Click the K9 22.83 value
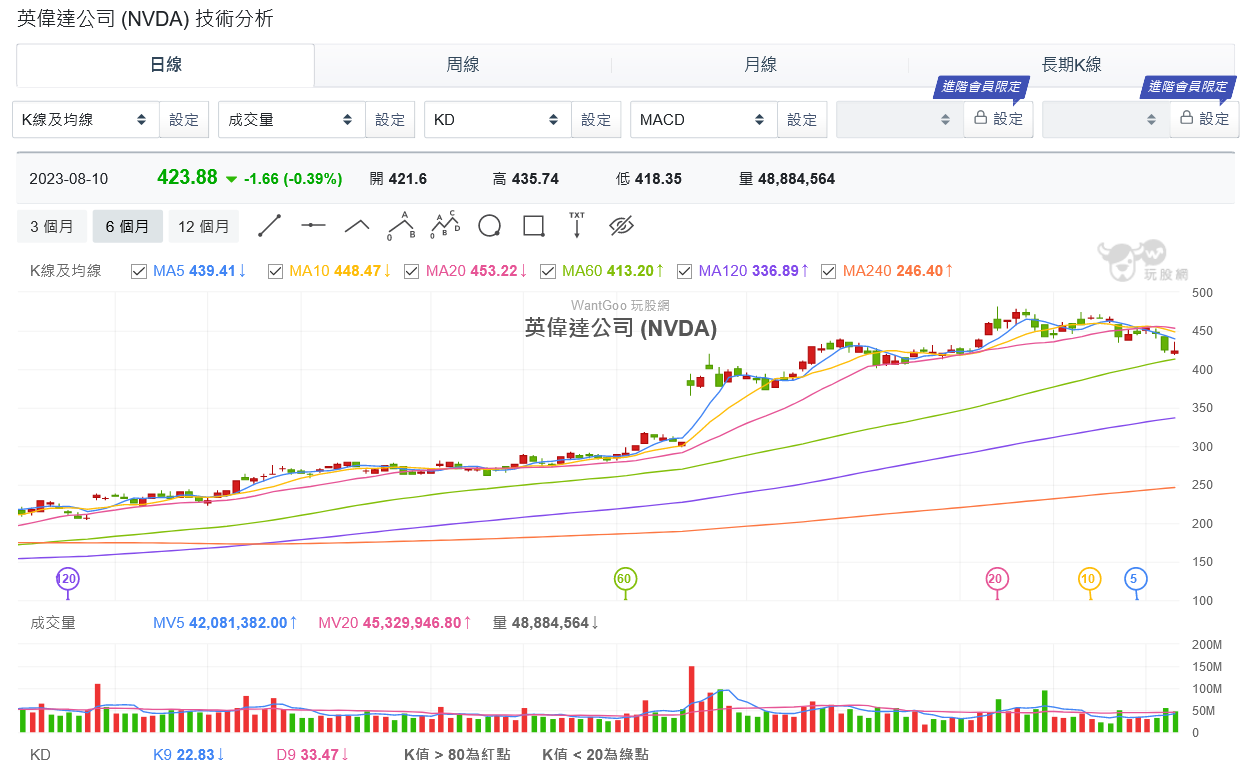The width and height of the screenshot is (1240, 760). pos(189,754)
